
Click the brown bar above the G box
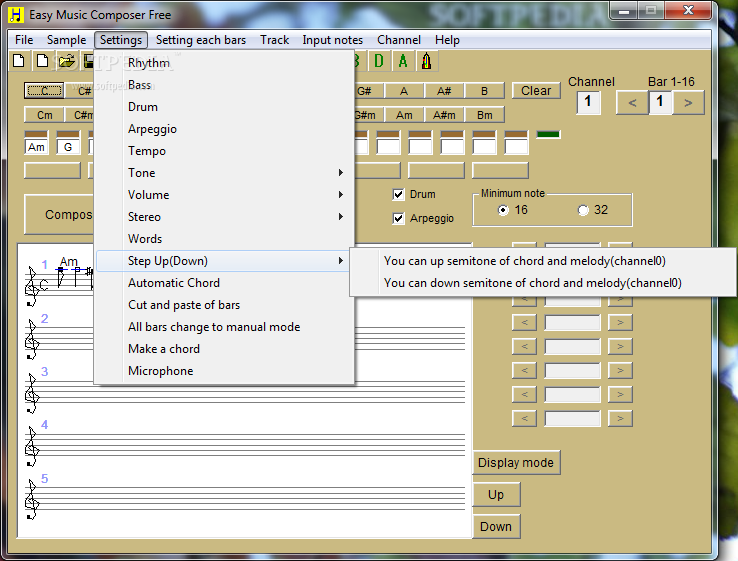pos(68,134)
